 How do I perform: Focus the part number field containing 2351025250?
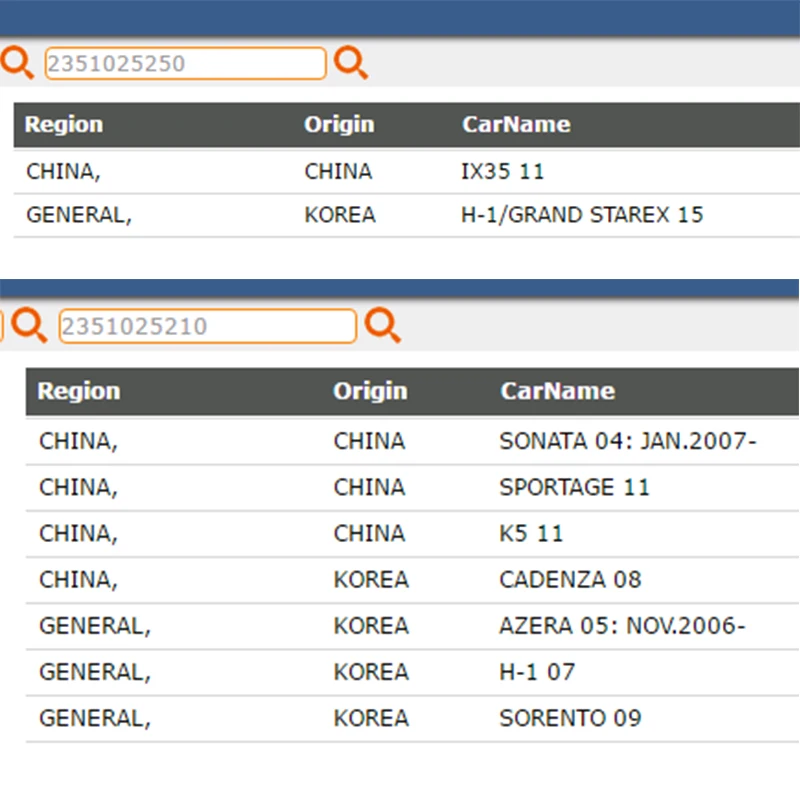186,63
